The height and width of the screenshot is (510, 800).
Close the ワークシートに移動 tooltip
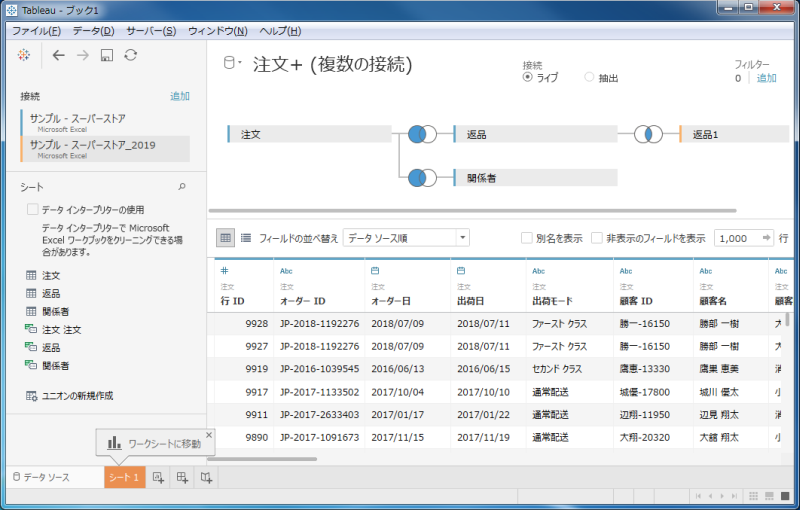pyautogui.click(x=209, y=435)
